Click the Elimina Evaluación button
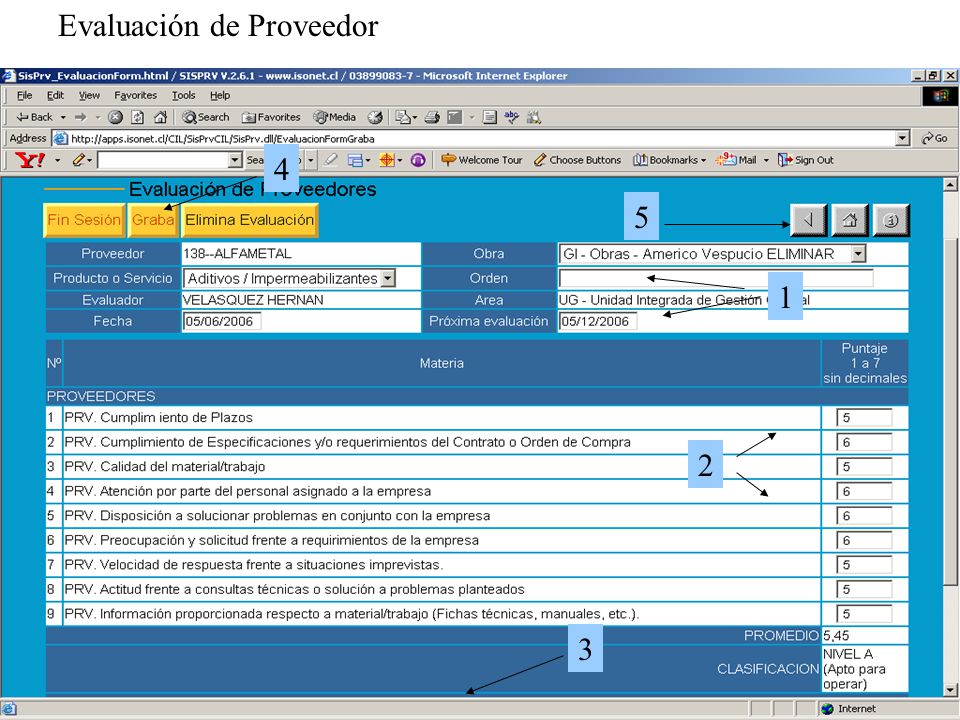Image resolution: width=960 pixels, height=720 pixels. [249, 220]
